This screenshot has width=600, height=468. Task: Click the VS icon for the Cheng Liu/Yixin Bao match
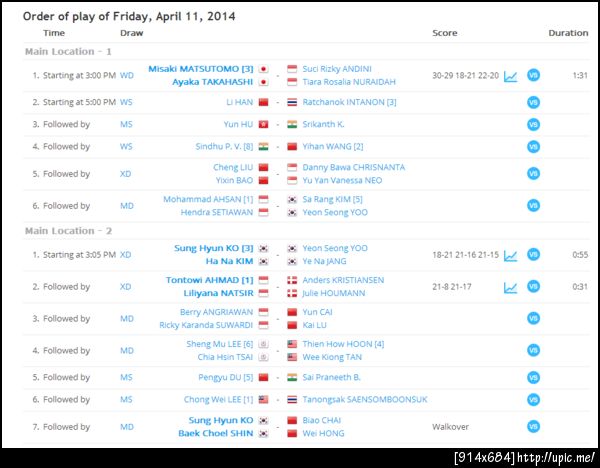click(533, 174)
